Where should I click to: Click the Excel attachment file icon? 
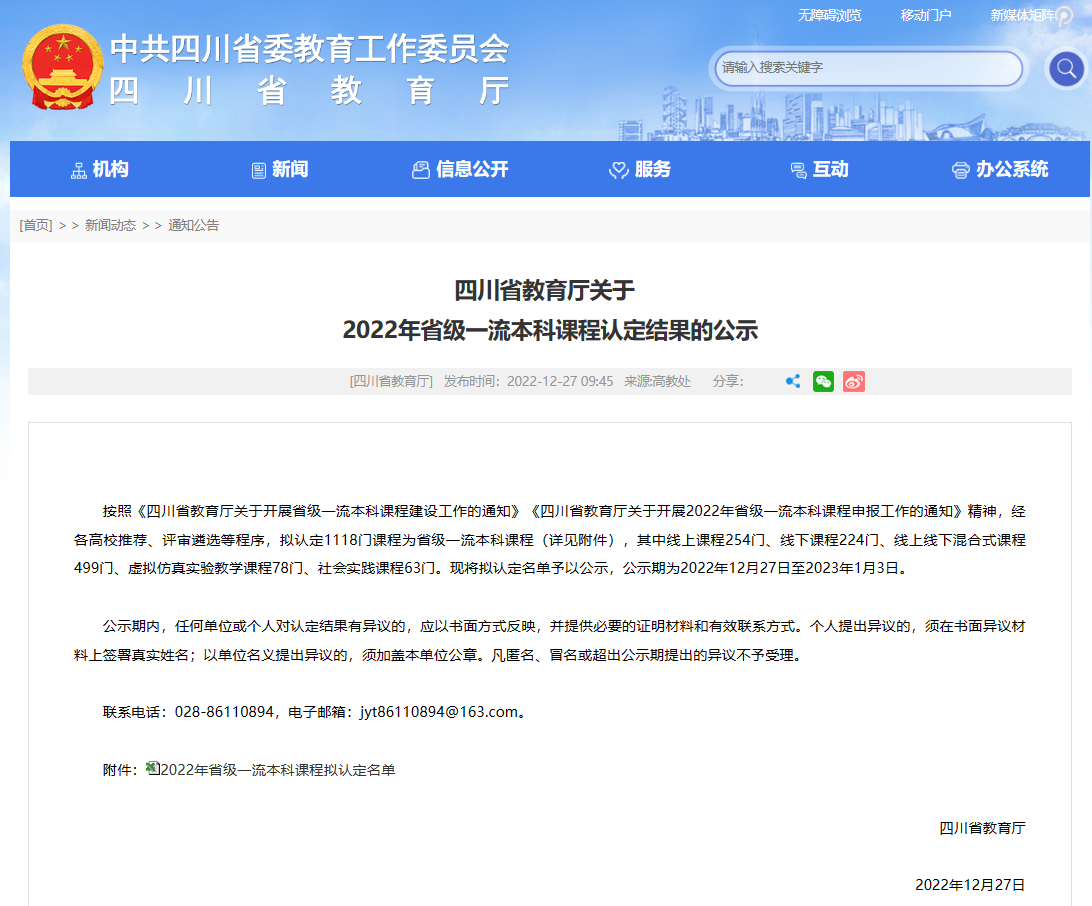(152, 768)
